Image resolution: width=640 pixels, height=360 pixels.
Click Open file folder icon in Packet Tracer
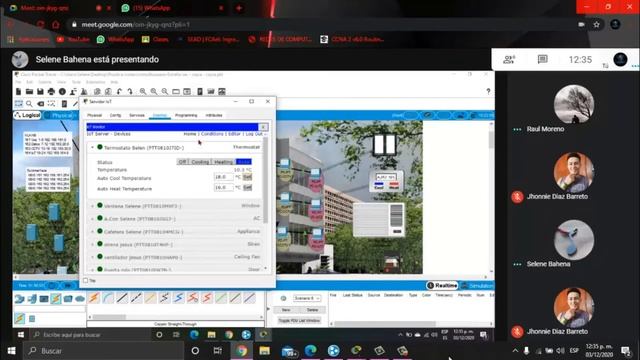(29, 91)
